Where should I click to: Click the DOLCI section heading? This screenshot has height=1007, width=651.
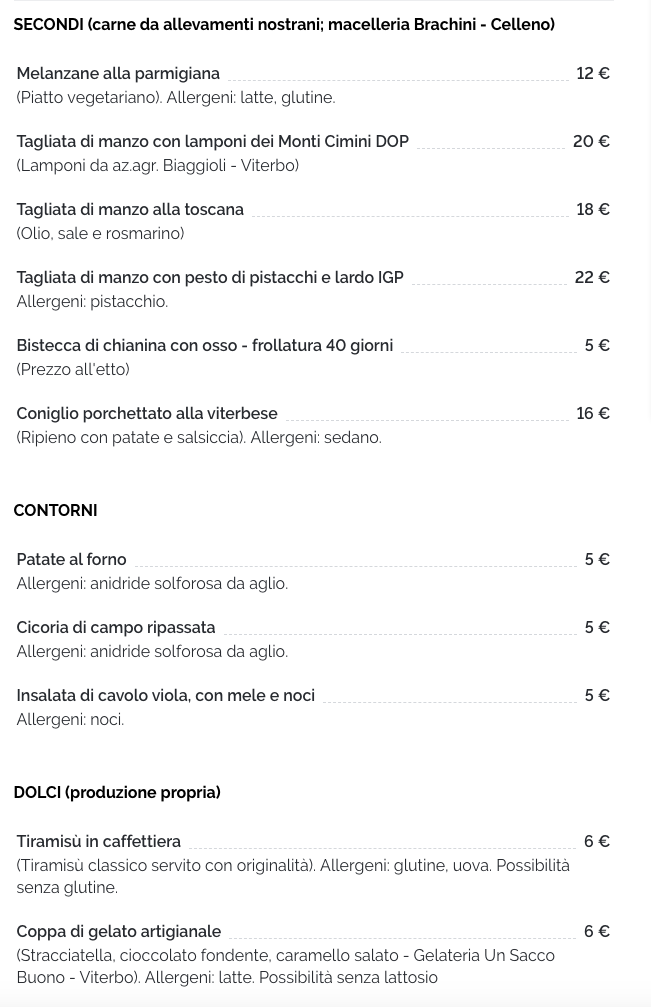[117, 792]
